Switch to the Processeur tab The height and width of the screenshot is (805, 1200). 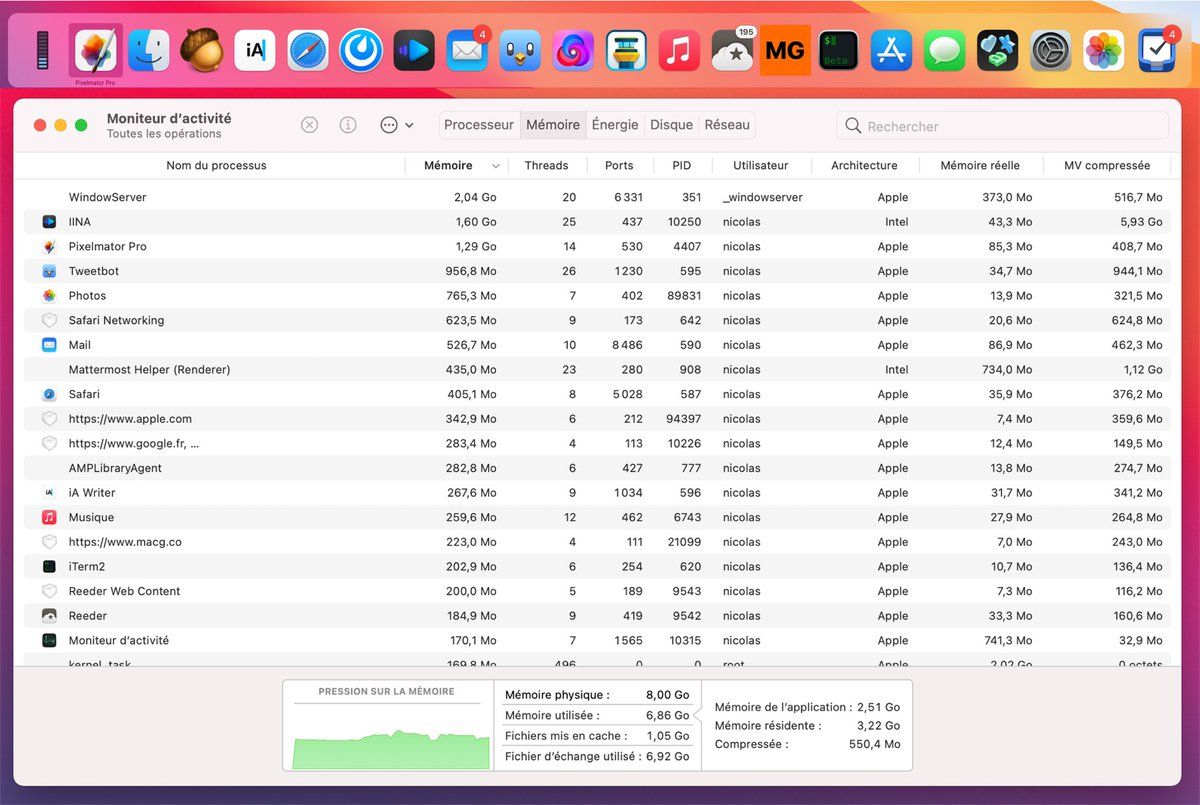click(x=479, y=125)
